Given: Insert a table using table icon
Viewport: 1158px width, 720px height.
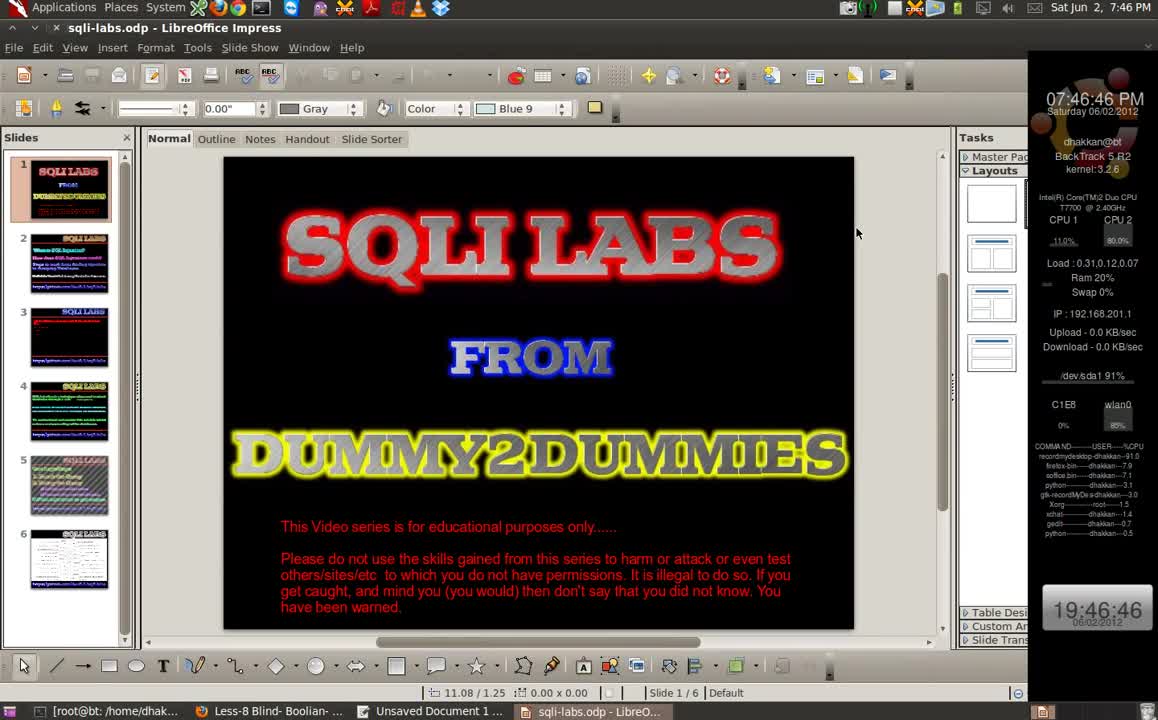Looking at the screenshot, I should pos(543,75).
